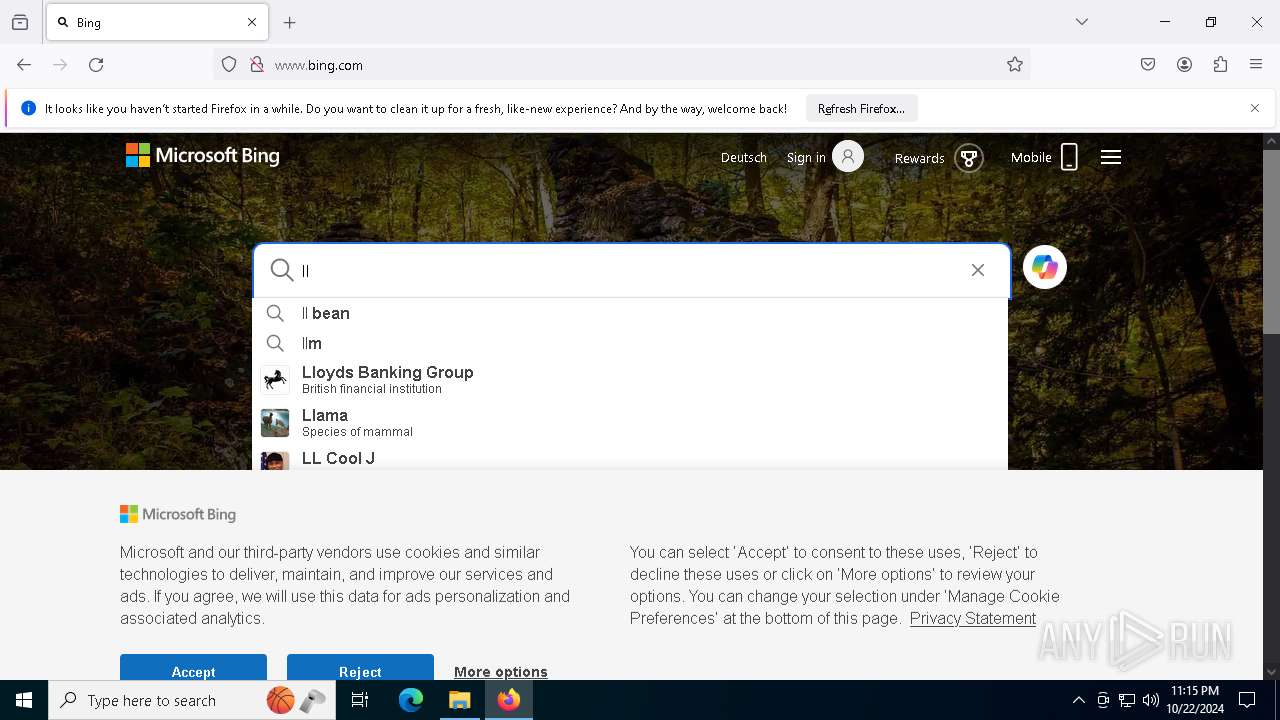The image size is (1280, 720).
Task: Open Rewards trophy icon
Action: [x=968, y=158]
